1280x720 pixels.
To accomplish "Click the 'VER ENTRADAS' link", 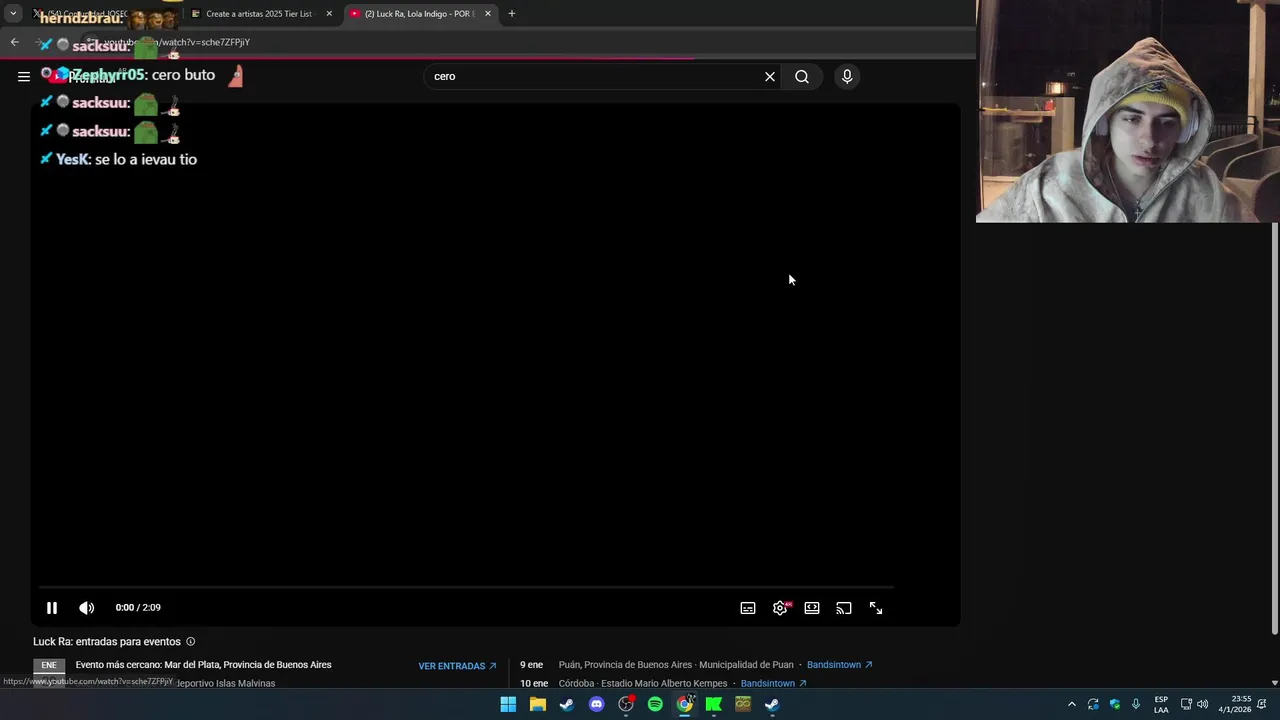I will tap(457, 666).
